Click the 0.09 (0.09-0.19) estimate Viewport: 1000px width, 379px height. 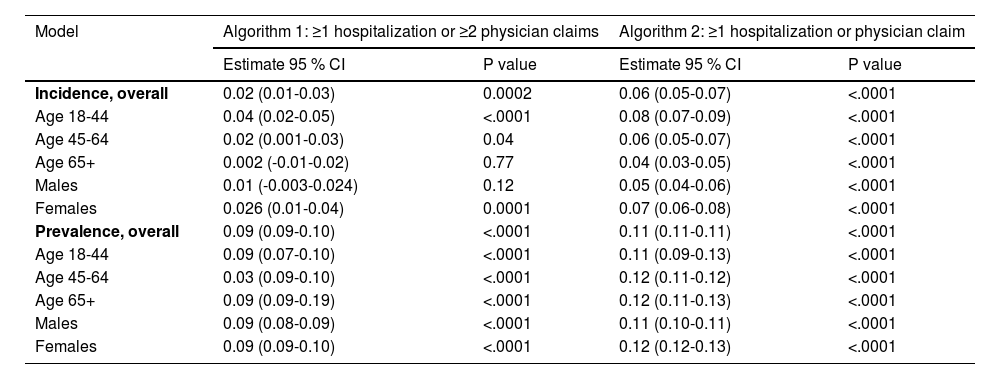(x=279, y=301)
